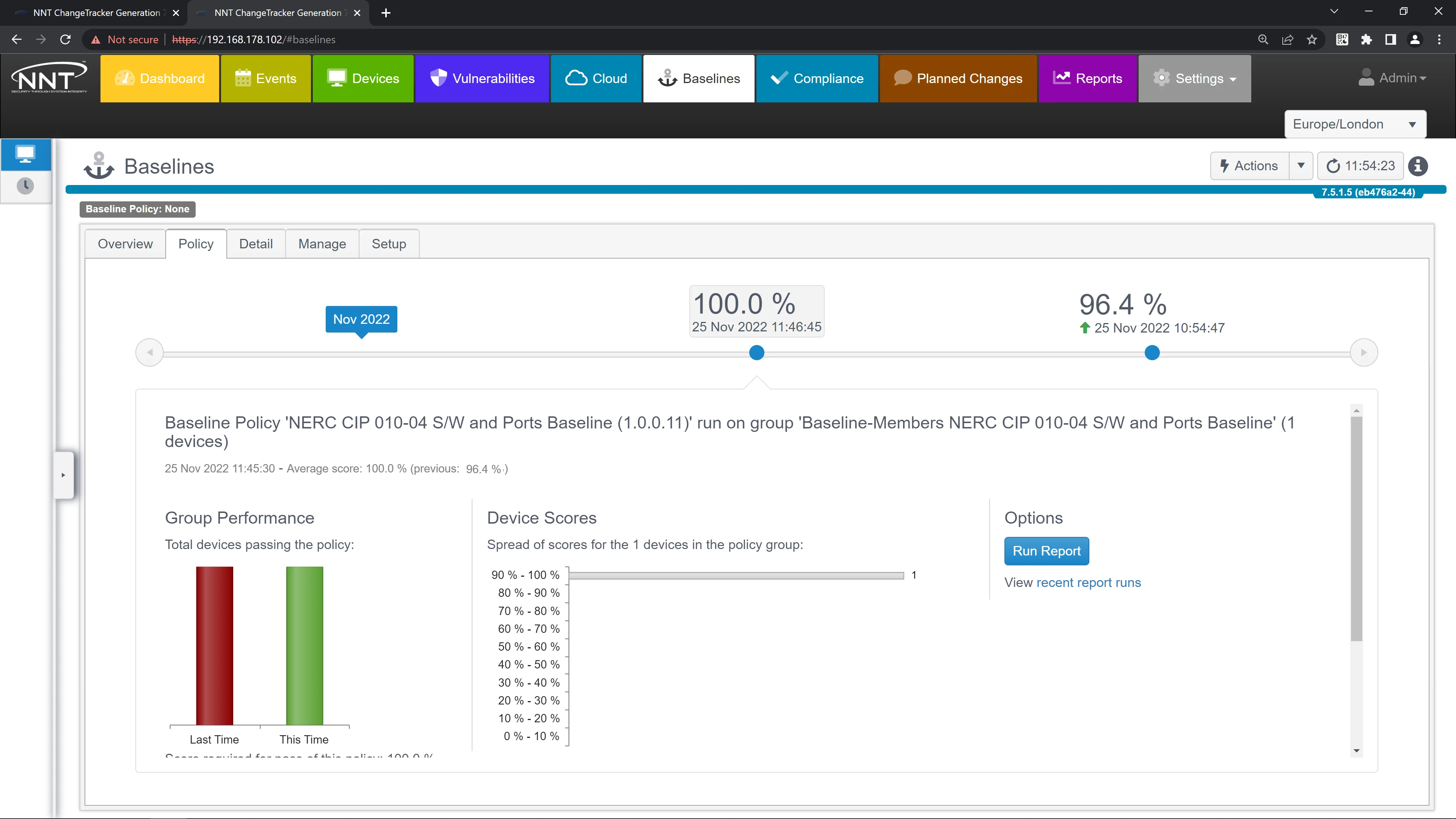Viewport: 1456px width, 819px height.
Task: Open a new browser tab
Action: tap(386, 13)
